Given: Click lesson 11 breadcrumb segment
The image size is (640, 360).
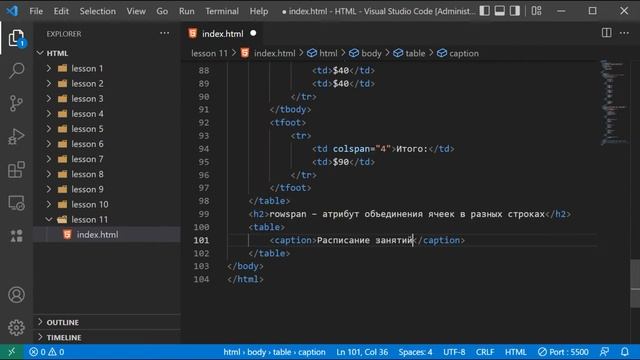Looking at the screenshot, I should point(209,53).
